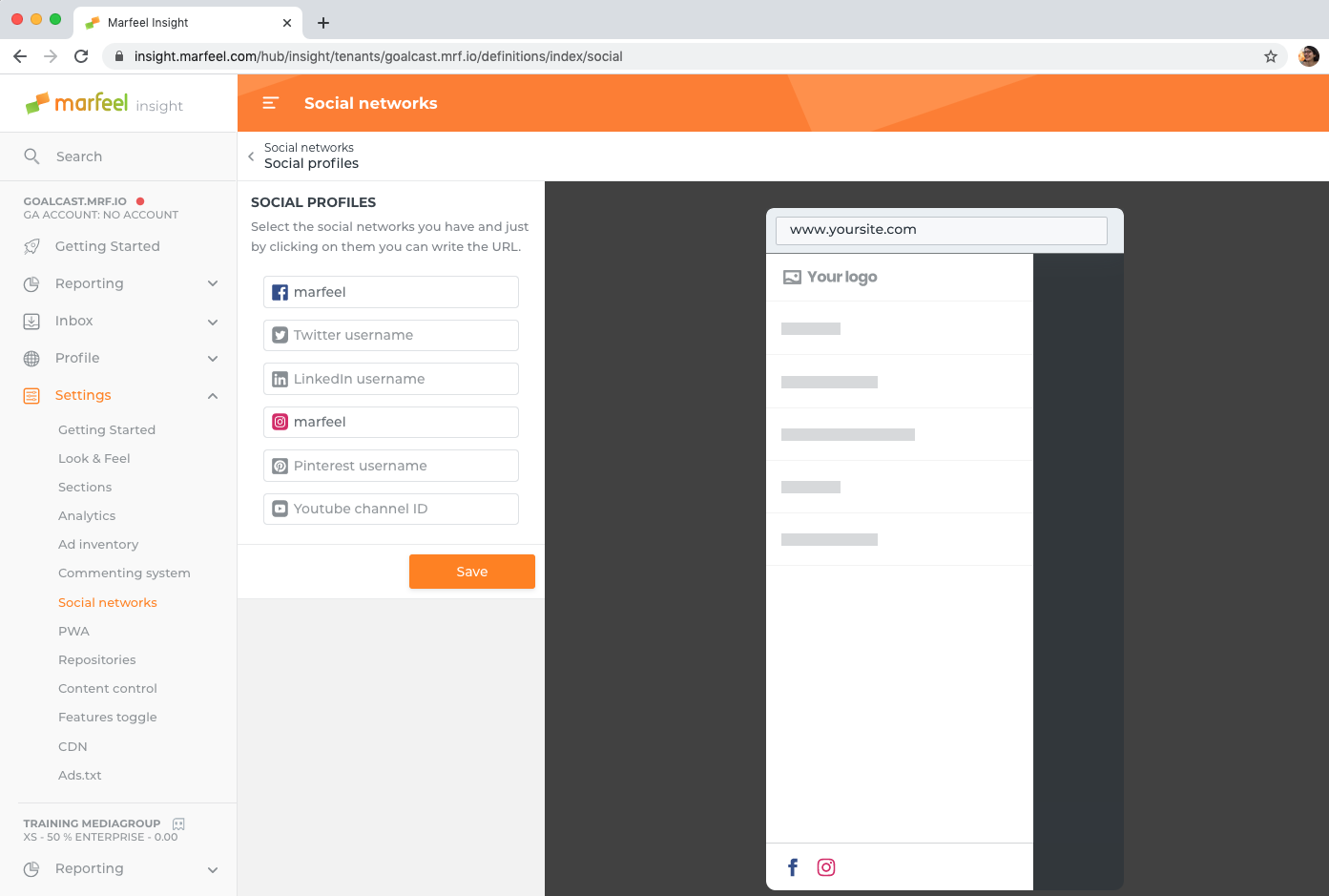Screen dimensions: 1329x896
Task: Click the YouTube icon in channel field
Action: tap(280, 509)
